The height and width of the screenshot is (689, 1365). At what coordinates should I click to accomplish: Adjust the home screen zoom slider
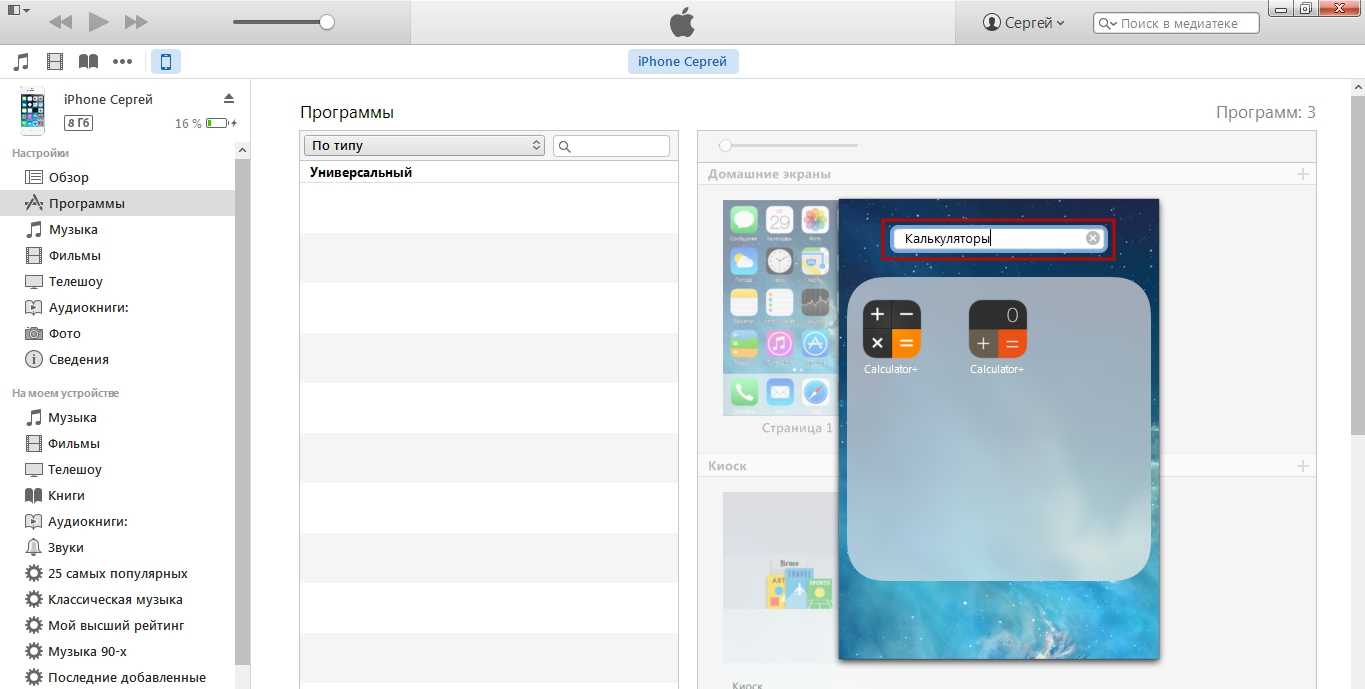point(726,146)
